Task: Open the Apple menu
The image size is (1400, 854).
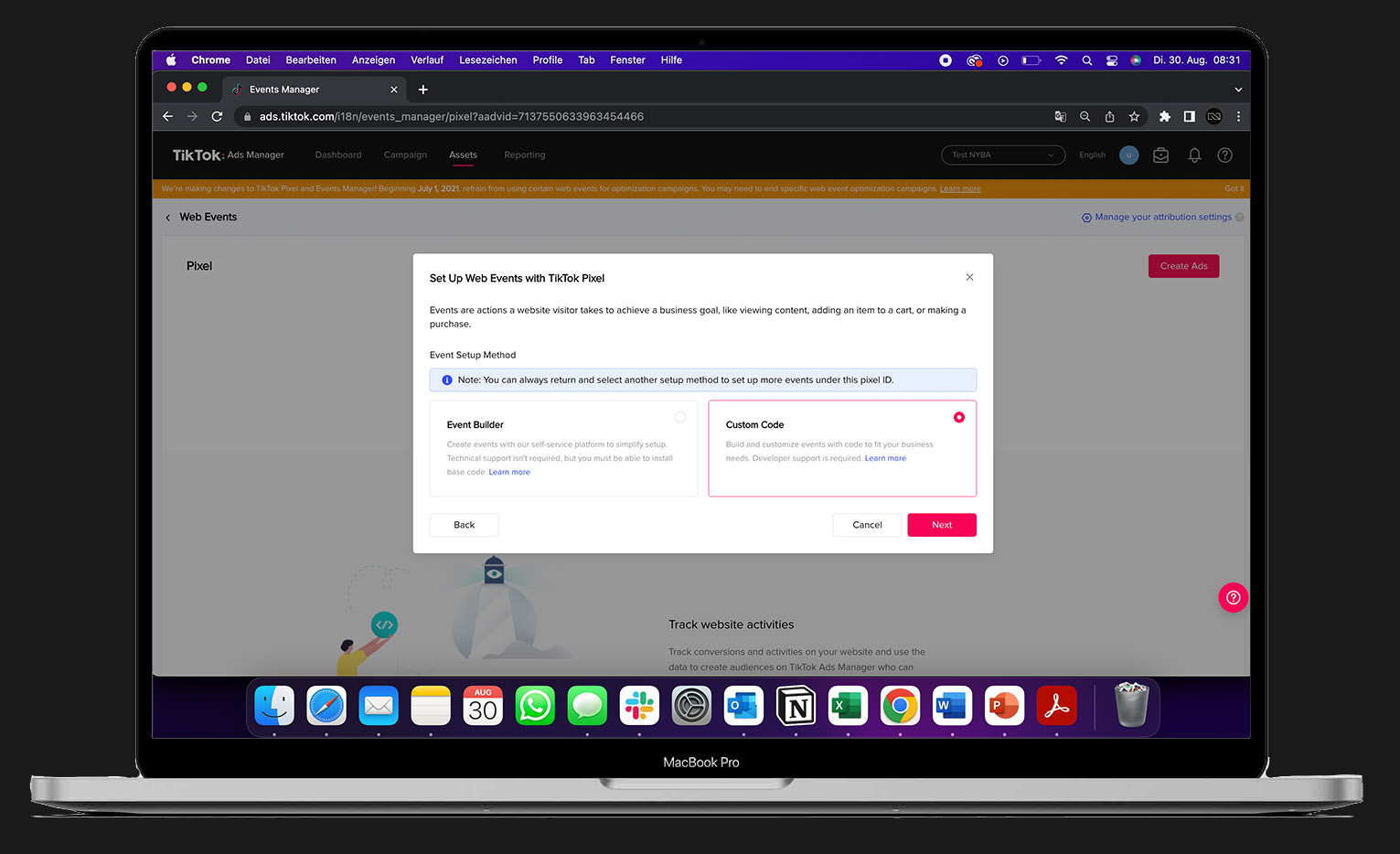Action: (x=171, y=60)
